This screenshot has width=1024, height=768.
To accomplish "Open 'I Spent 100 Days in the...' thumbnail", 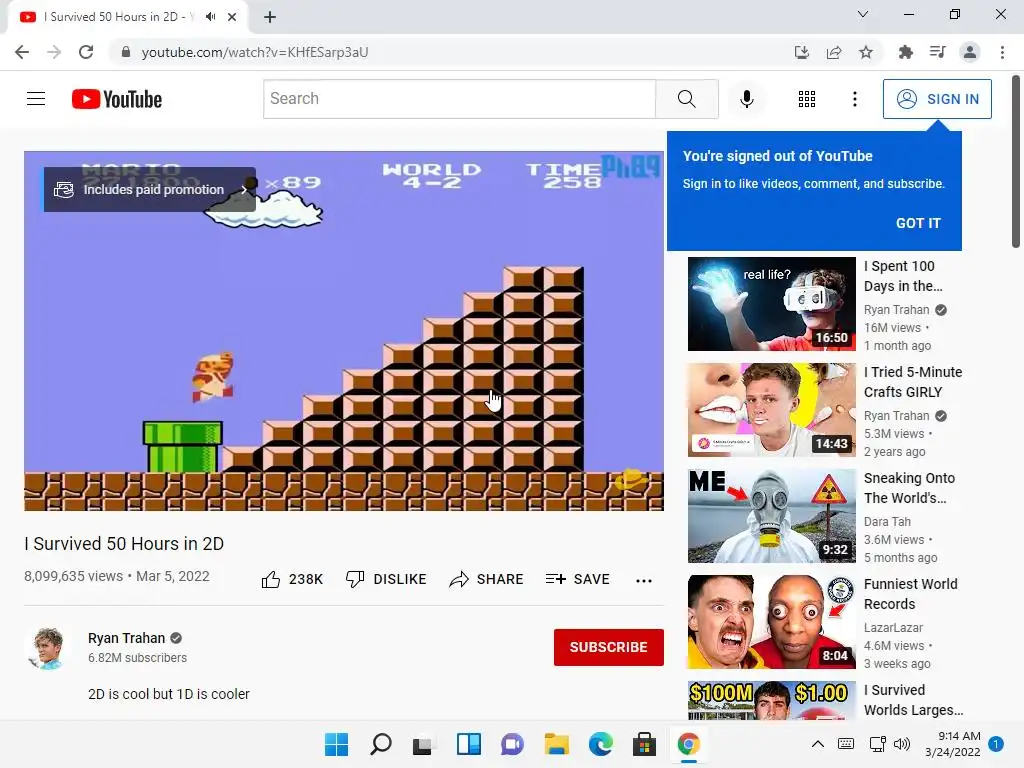I will [771, 304].
